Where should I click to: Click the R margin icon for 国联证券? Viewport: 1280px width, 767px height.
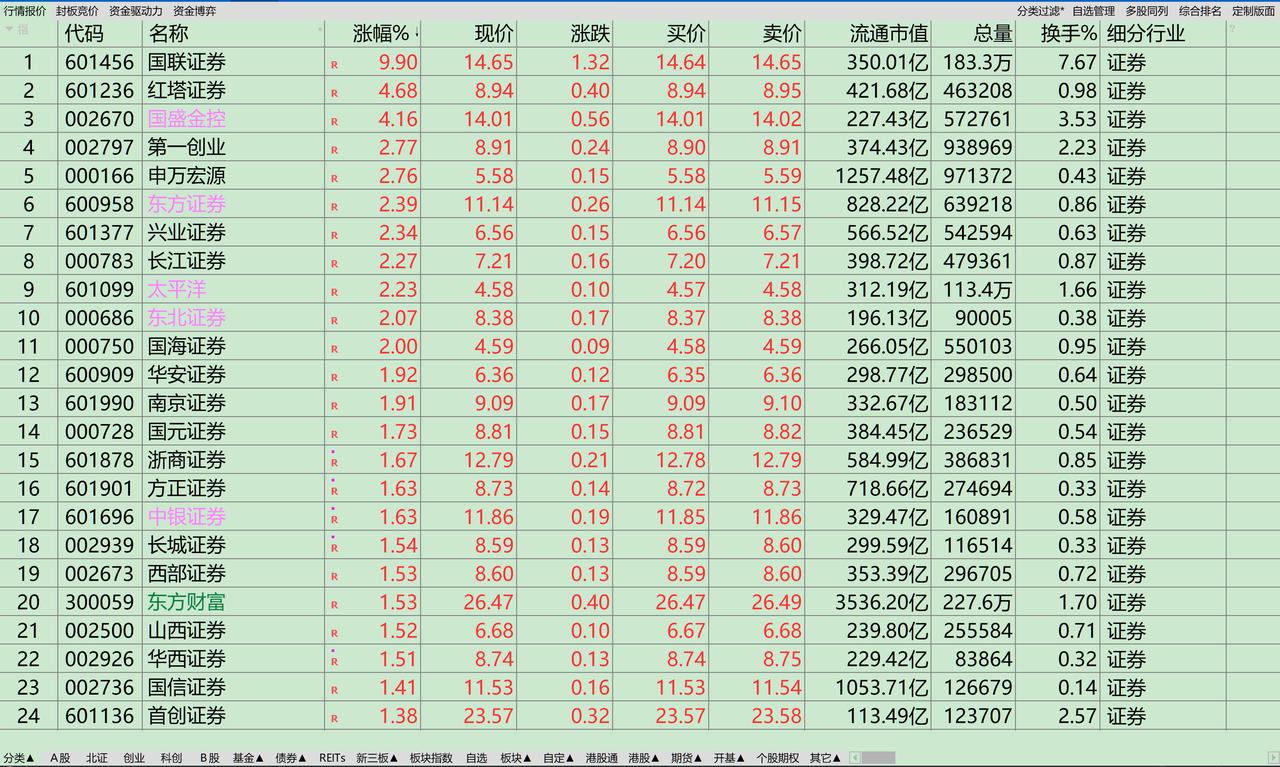coord(334,65)
